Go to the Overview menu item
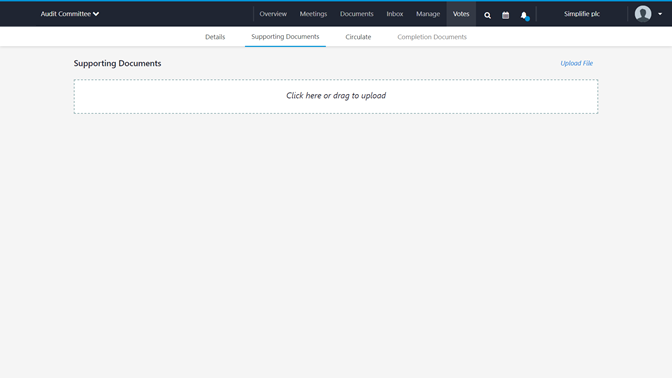The width and height of the screenshot is (672, 378). [x=273, y=14]
